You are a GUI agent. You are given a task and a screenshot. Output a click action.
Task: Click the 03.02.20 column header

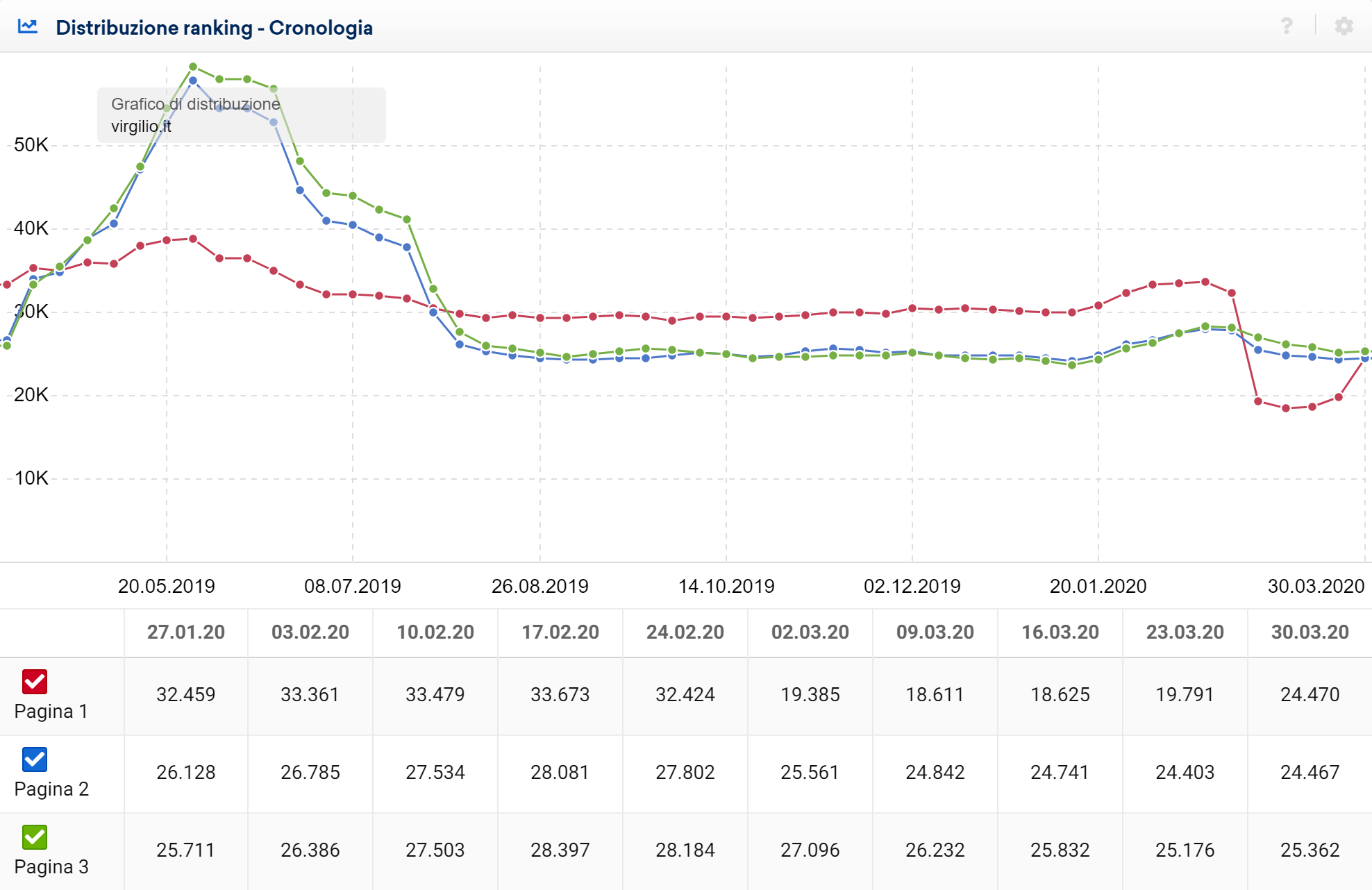[310, 632]
